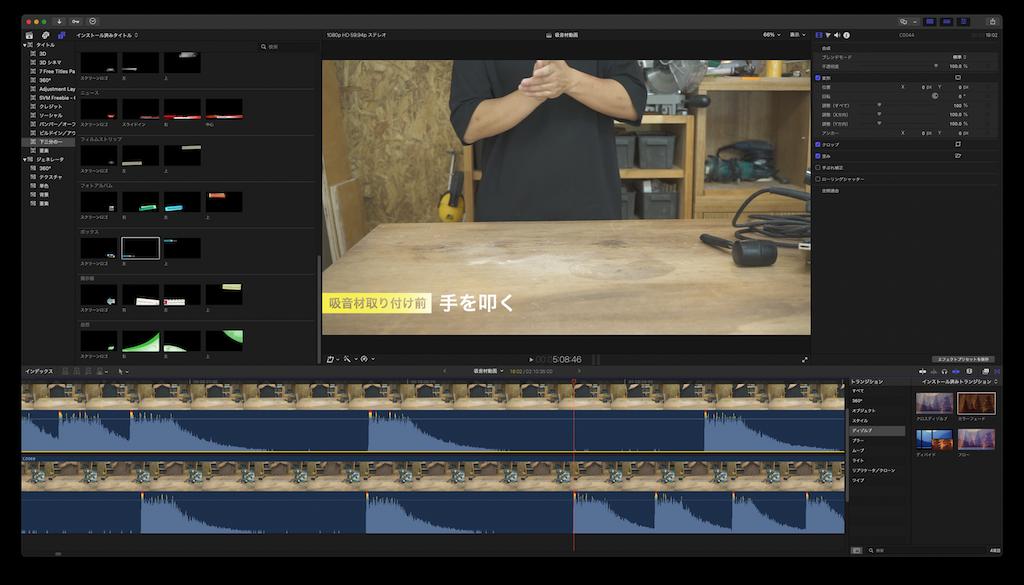1024x585 pixels.
Task: Open the blend mode dropdown
Action: 959,57
